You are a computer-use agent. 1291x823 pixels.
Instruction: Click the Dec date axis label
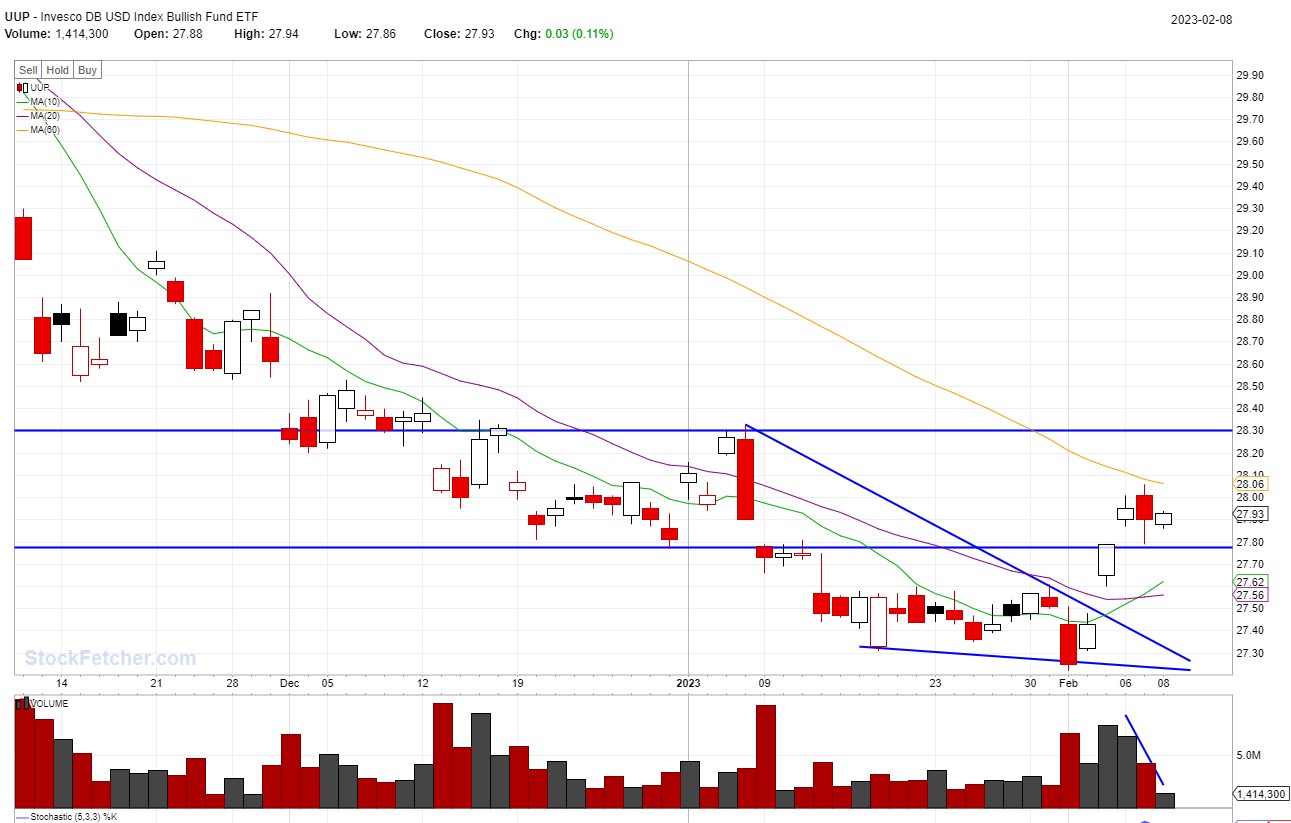[289, 684]
